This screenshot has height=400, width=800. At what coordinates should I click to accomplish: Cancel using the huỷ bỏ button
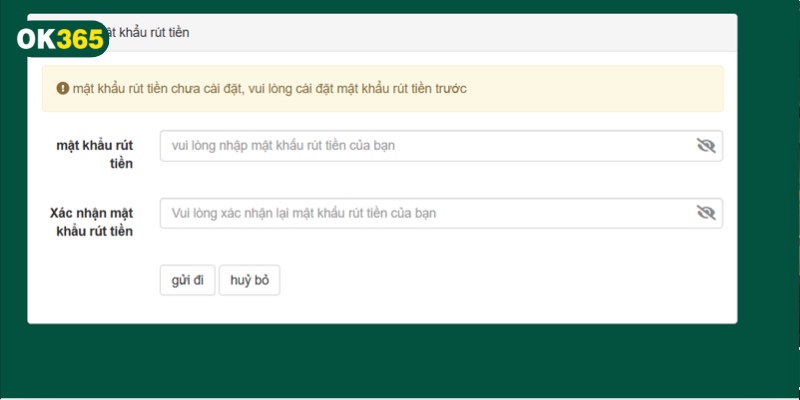[x=249, y=280]
